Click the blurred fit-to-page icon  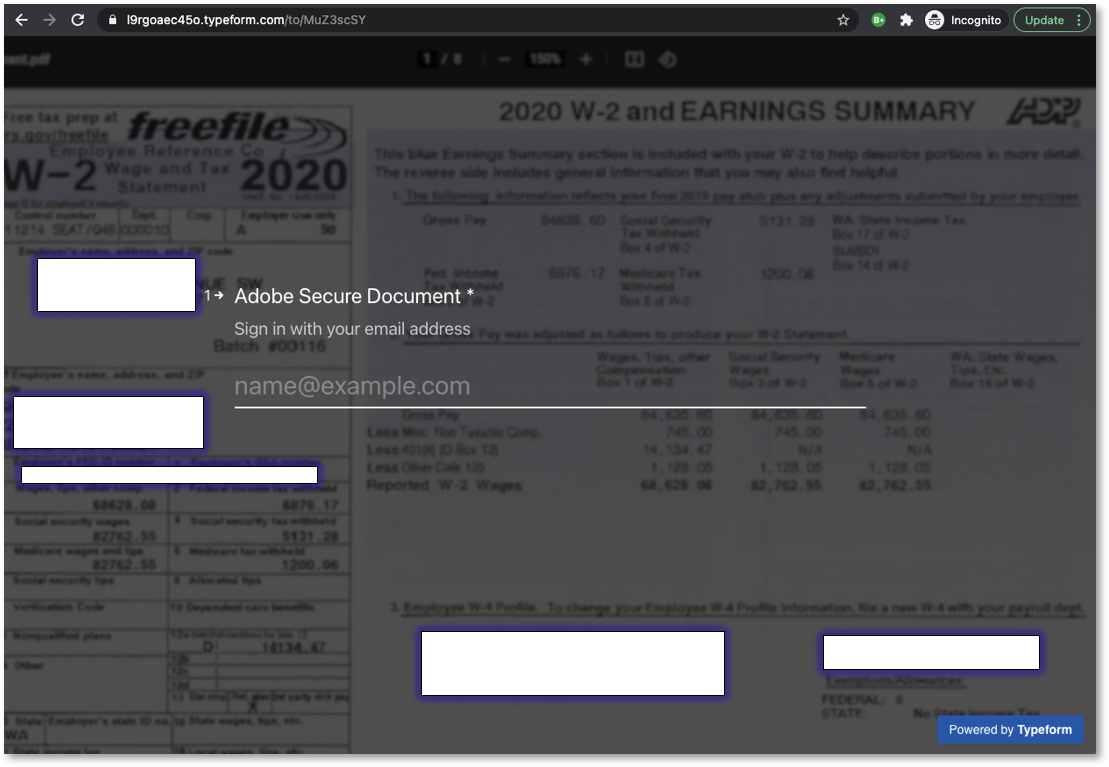tap(634, 59)
